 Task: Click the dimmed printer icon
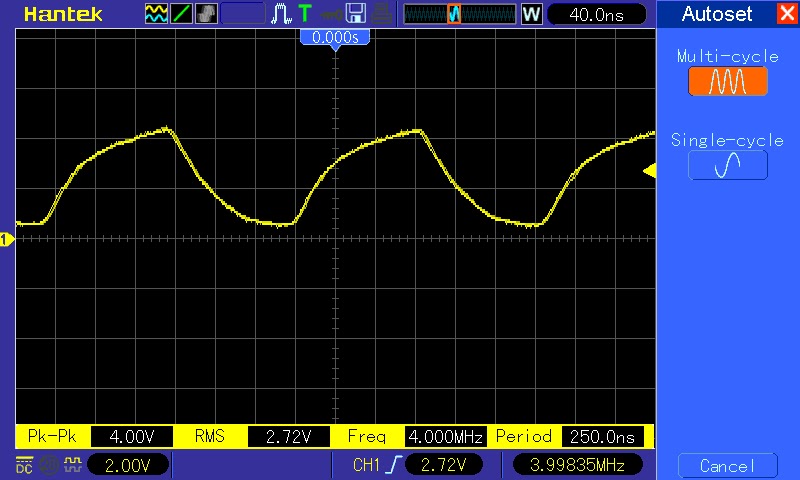(x=382, y=14)
